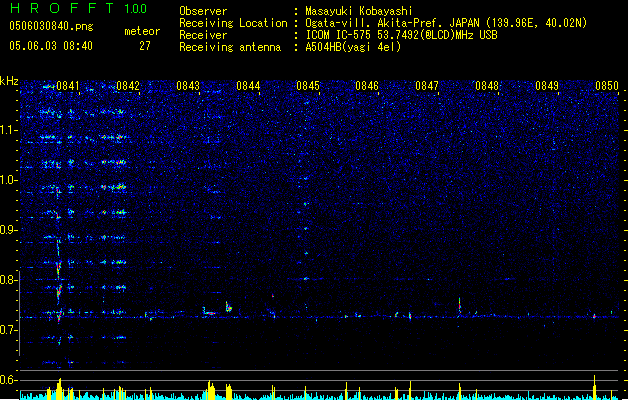Viewport: 629px width, 400px height.
Task: Click the kHz axis unit label
Action: click(9, 81)
